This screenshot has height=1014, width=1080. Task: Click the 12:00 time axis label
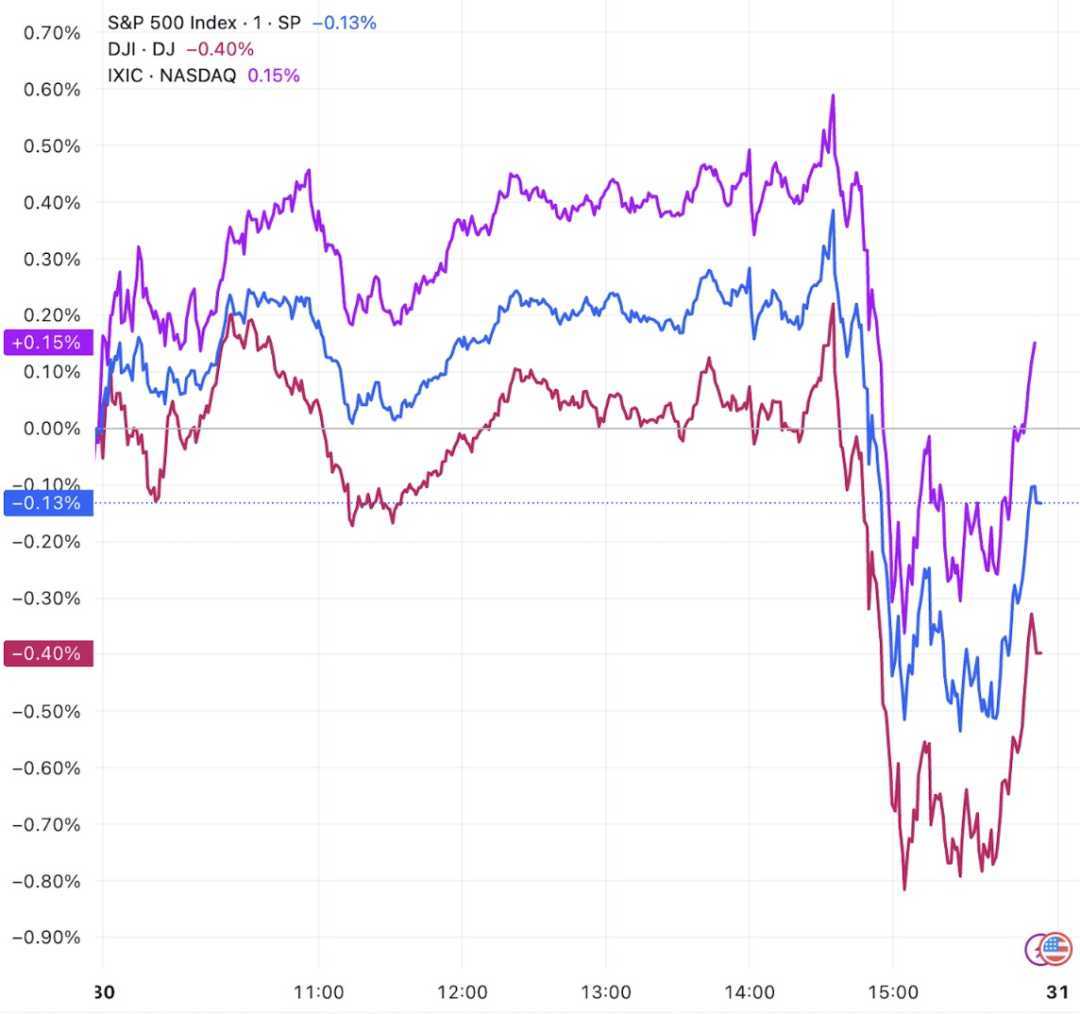[x=462, y=992]
